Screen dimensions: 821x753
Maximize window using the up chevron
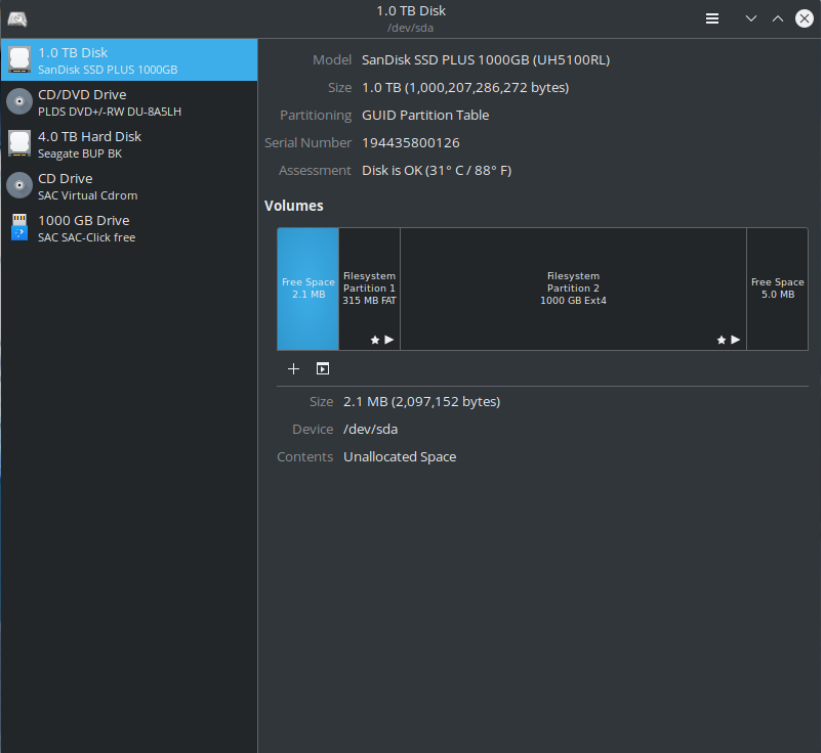pyautogui.click(x=778, y=19)
